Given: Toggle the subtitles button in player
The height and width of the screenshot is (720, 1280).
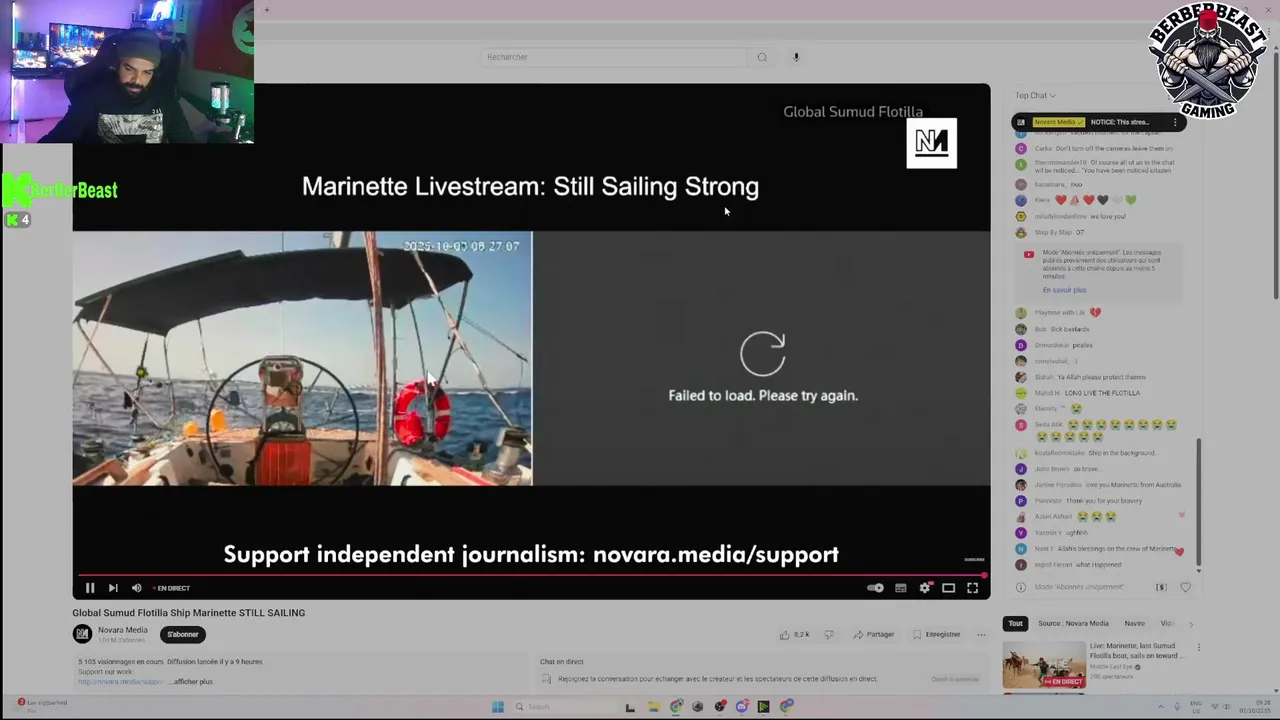Looking at the screenshot, I should [900, 588].
